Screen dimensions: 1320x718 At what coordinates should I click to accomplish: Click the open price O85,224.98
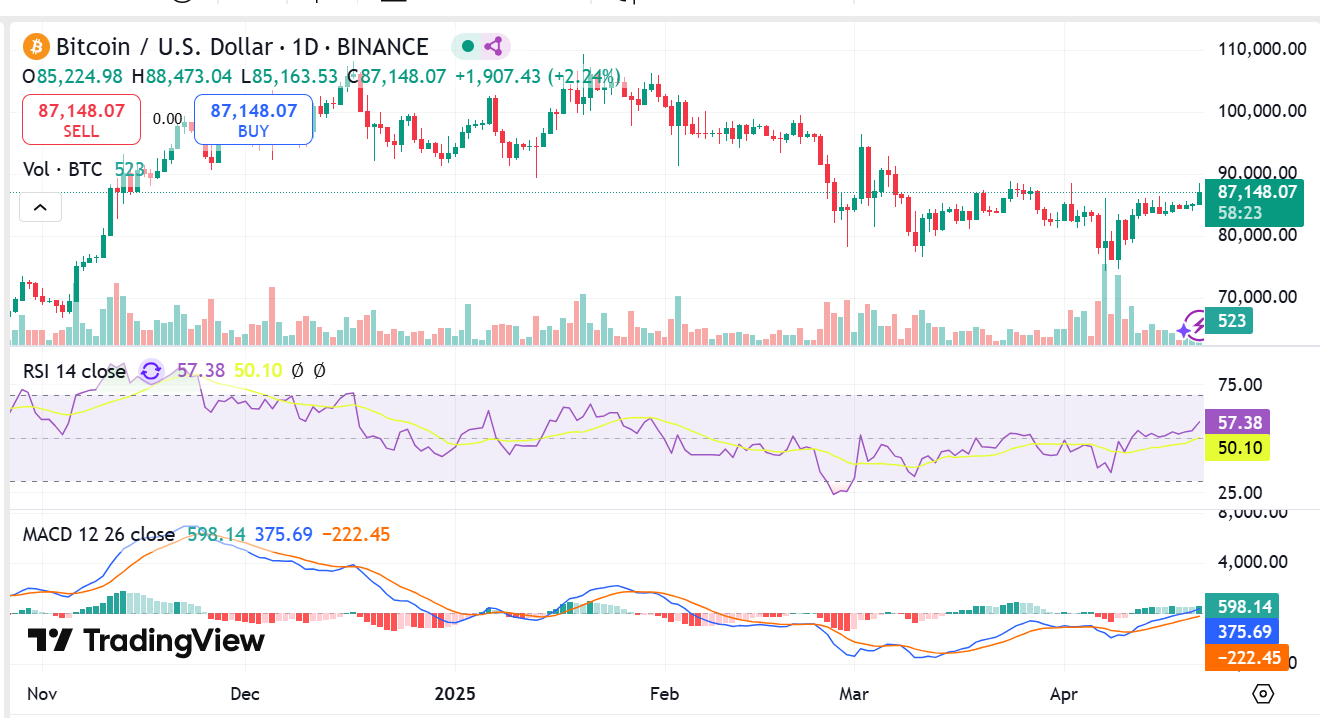point(73,76)
